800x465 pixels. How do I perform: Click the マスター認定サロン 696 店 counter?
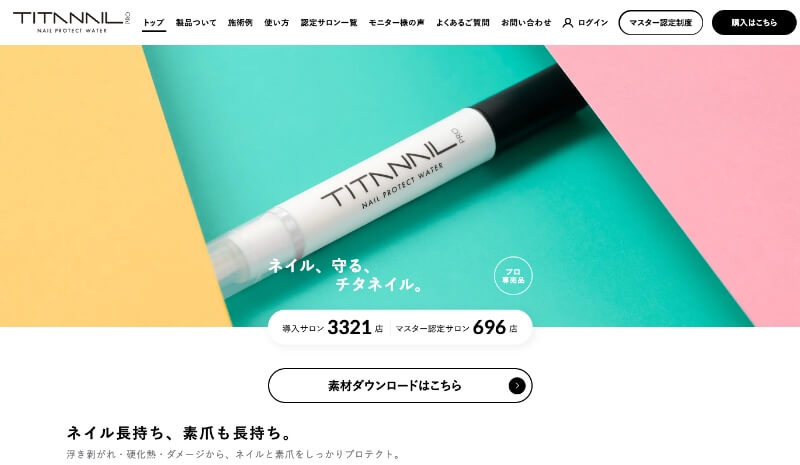(456, 328)
